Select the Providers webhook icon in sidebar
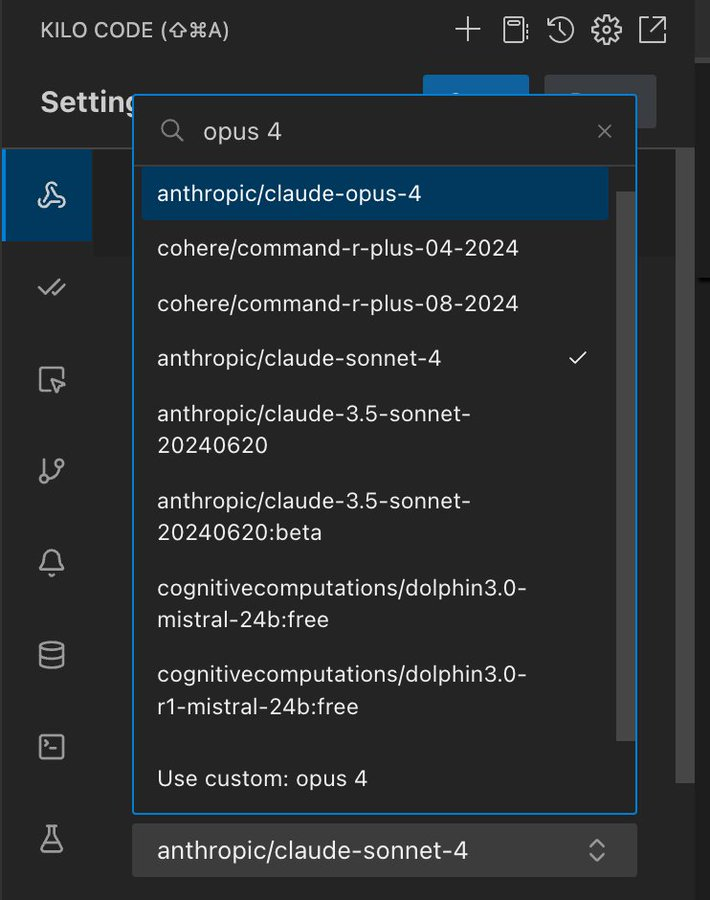Image resolution: width=710 pixels, height=900 pixels. tap(51, 196)
